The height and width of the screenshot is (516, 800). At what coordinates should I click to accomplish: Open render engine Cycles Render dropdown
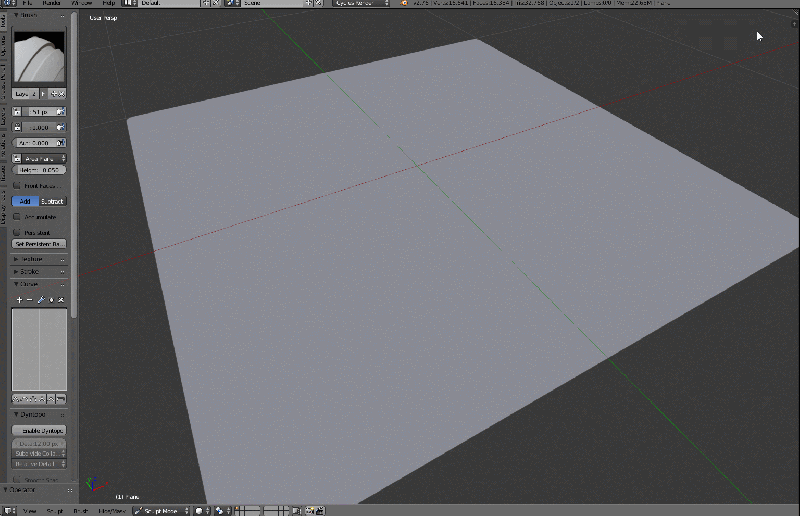(x=361, y=3)
